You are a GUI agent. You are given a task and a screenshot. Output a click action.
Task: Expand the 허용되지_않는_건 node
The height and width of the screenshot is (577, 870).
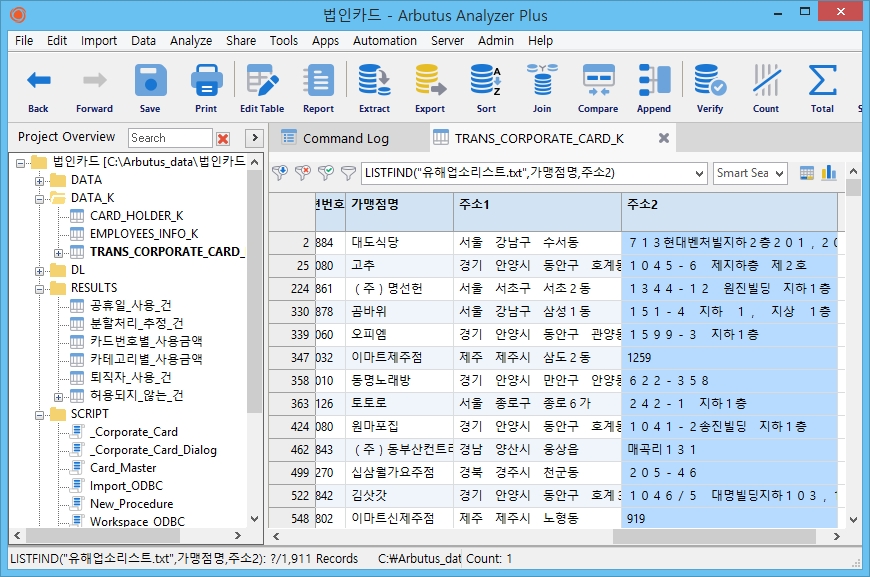[58, 397]
